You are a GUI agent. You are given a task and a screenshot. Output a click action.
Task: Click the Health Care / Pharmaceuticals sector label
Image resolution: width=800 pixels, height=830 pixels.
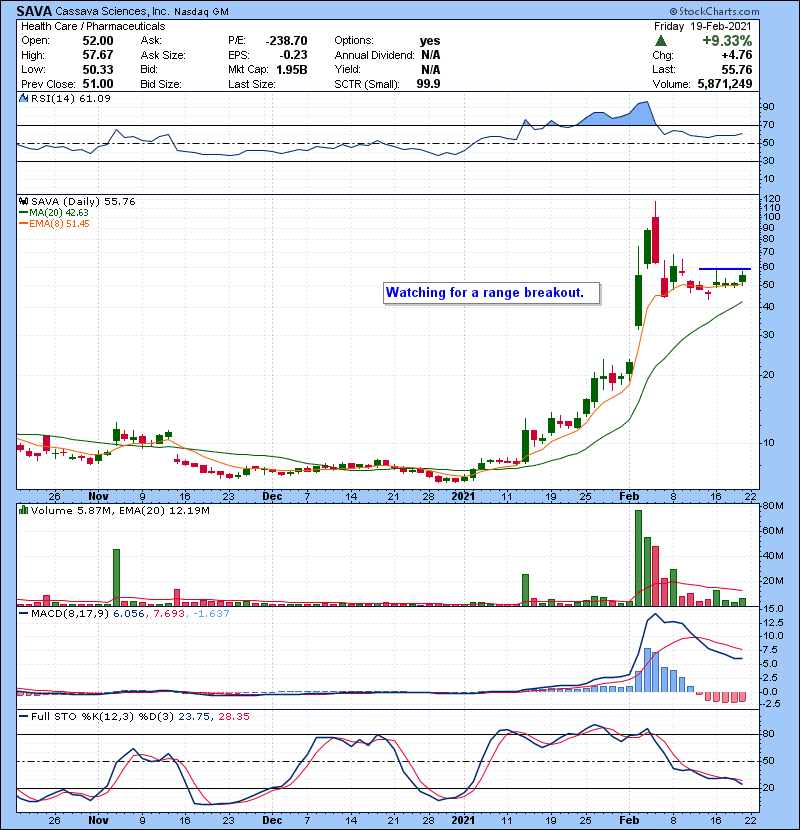(x=93, y=26)
